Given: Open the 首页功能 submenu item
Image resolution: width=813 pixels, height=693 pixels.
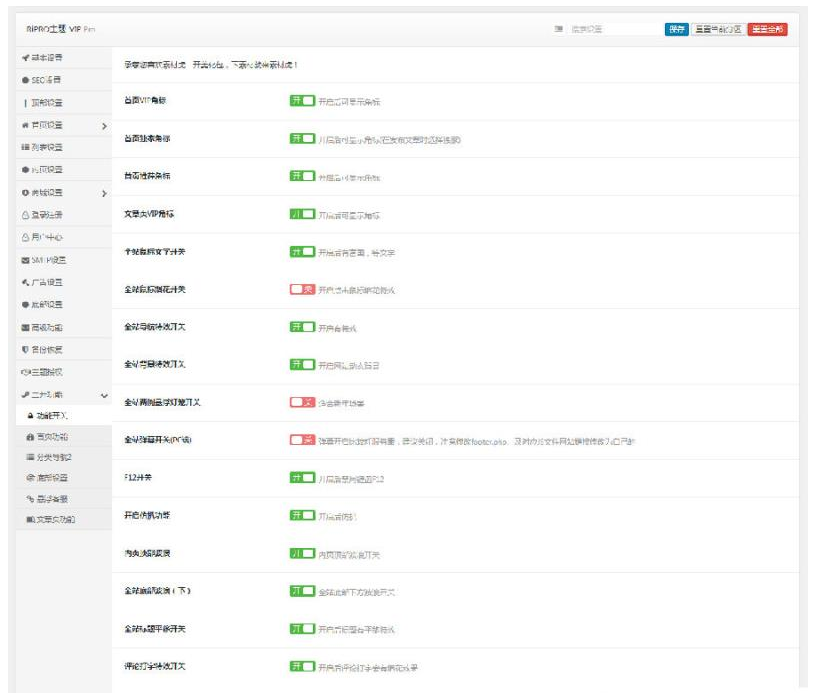Looking at the screenshot, I should point(54,437).
